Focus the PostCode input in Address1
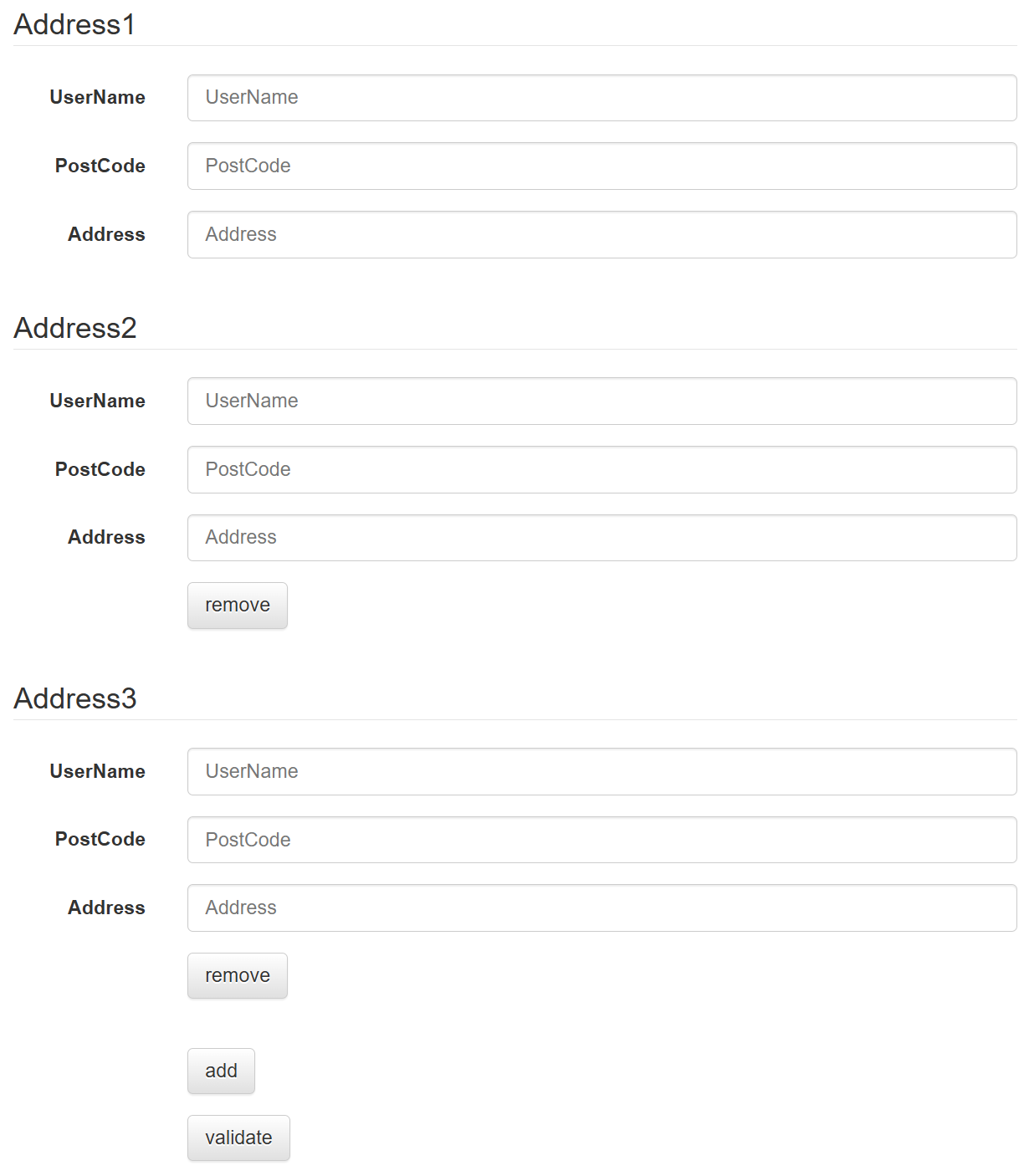The height and width of the screenshot is (1176, 1034). click(x=601, y=166)
